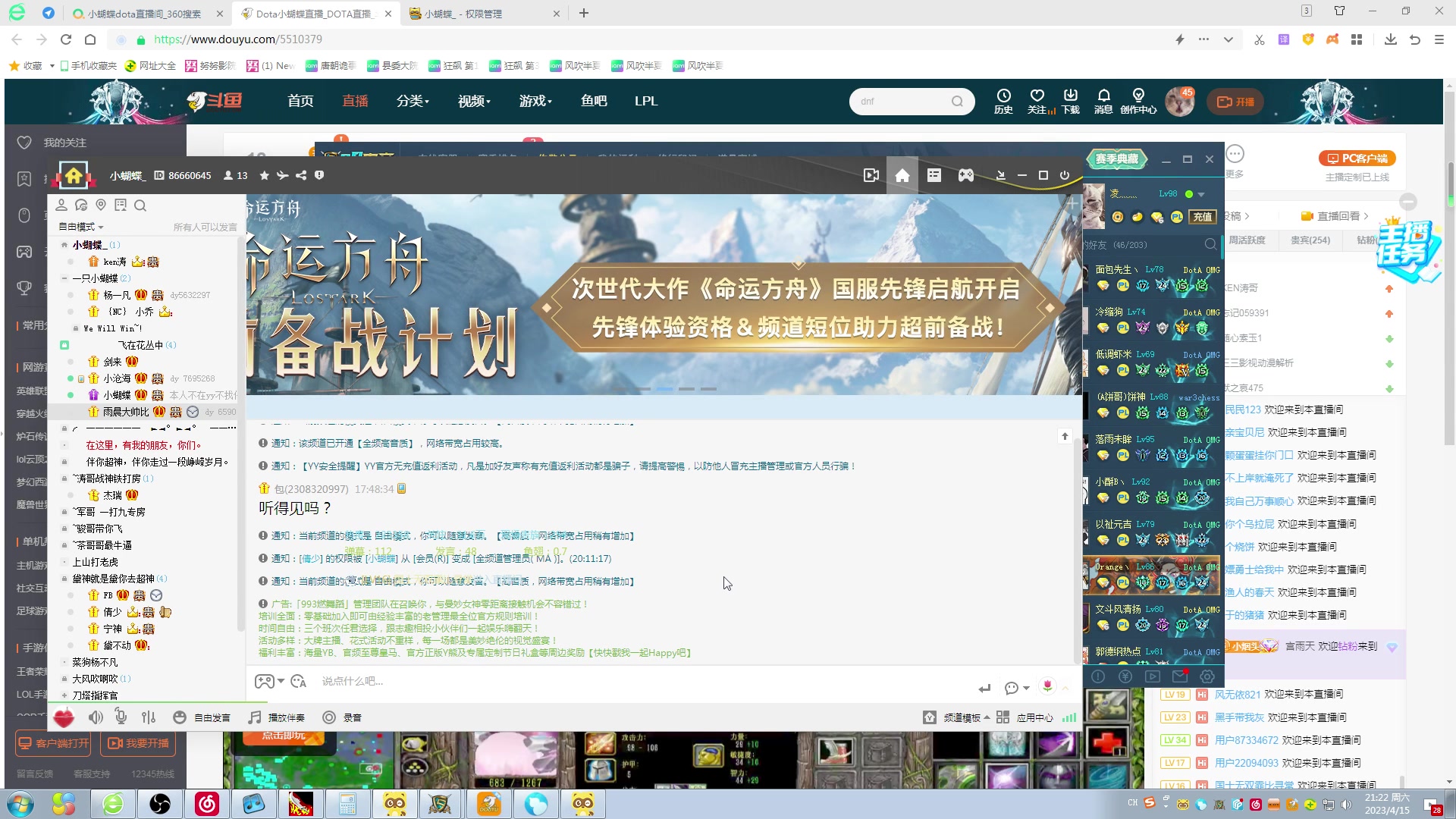
Task: Collapse the 一只小蝴蝶 sub-channel
Action: [64, 278]
